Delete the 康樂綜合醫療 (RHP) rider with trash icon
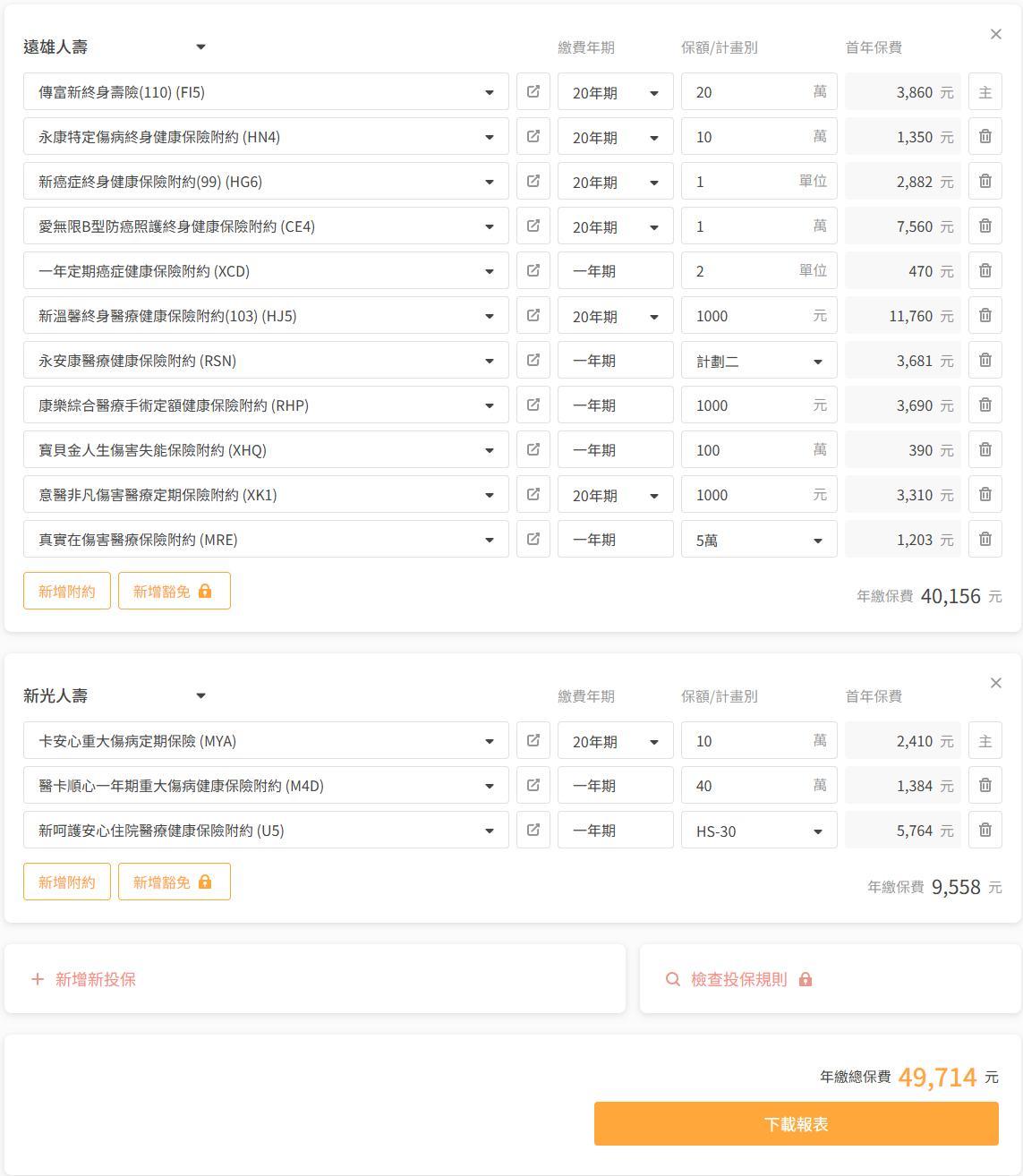The width and height of the screenshot is (1023, 1176). point(985,405)
